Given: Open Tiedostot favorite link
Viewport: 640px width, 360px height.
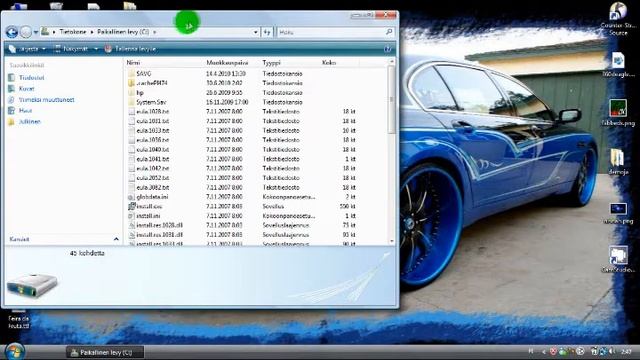Looking at the screenshot, I should [31, 78].
